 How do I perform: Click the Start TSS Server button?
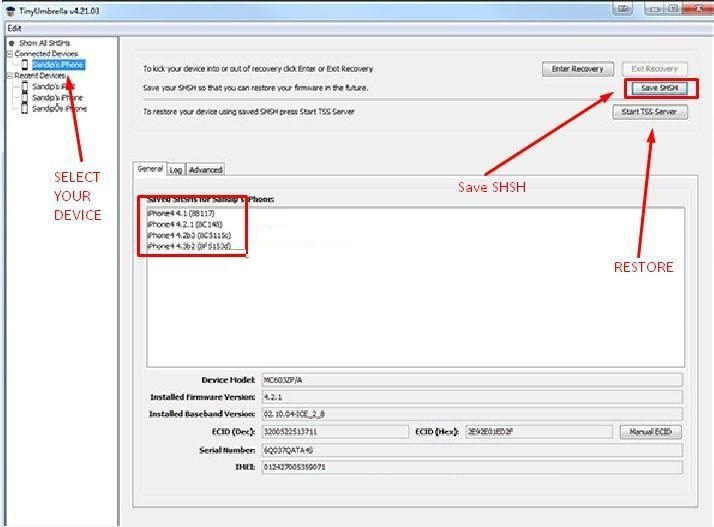(x=649, y=112)
